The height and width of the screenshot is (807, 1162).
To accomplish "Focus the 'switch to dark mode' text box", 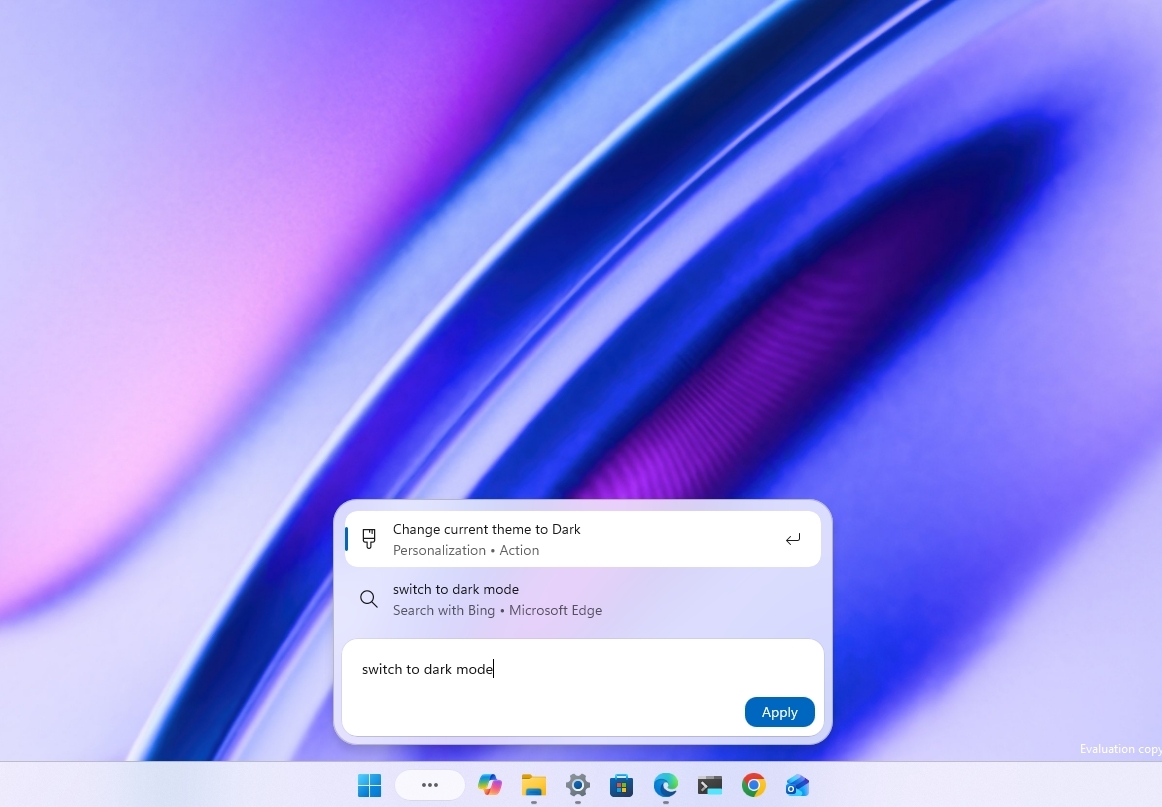I will pyautogui.click(x=582, y=688).
